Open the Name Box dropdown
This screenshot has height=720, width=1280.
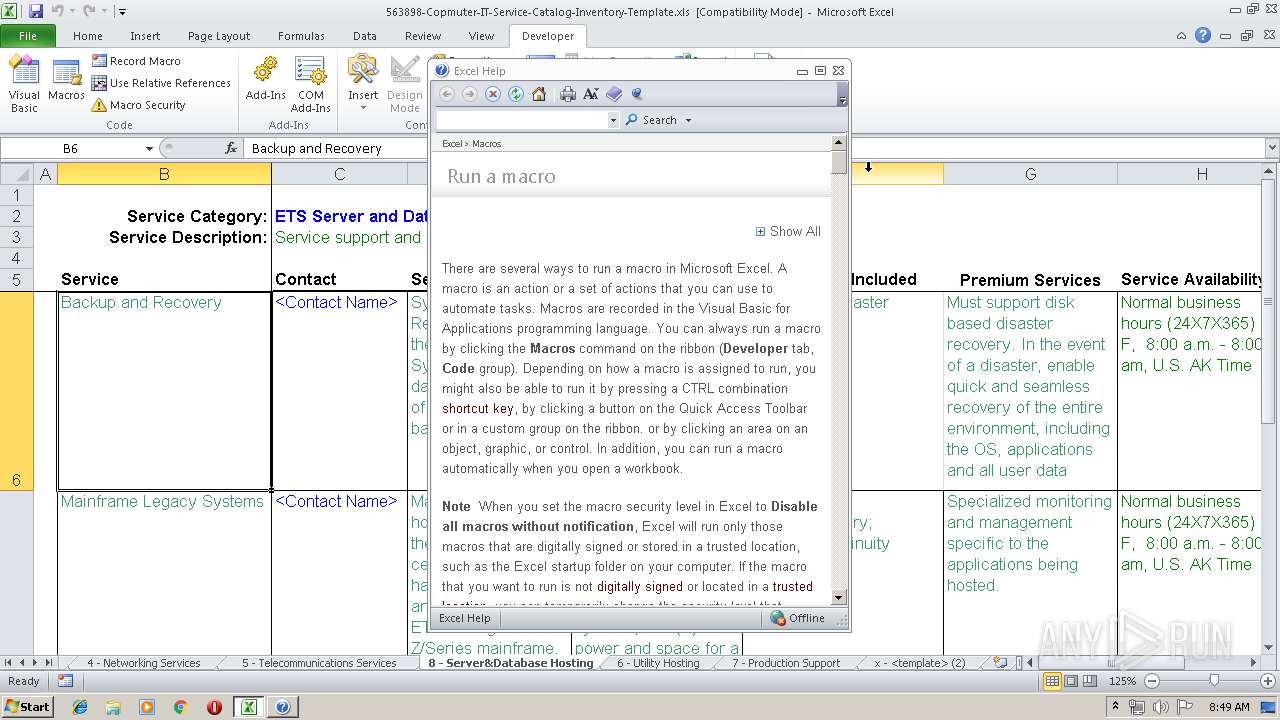click(150, 148)
